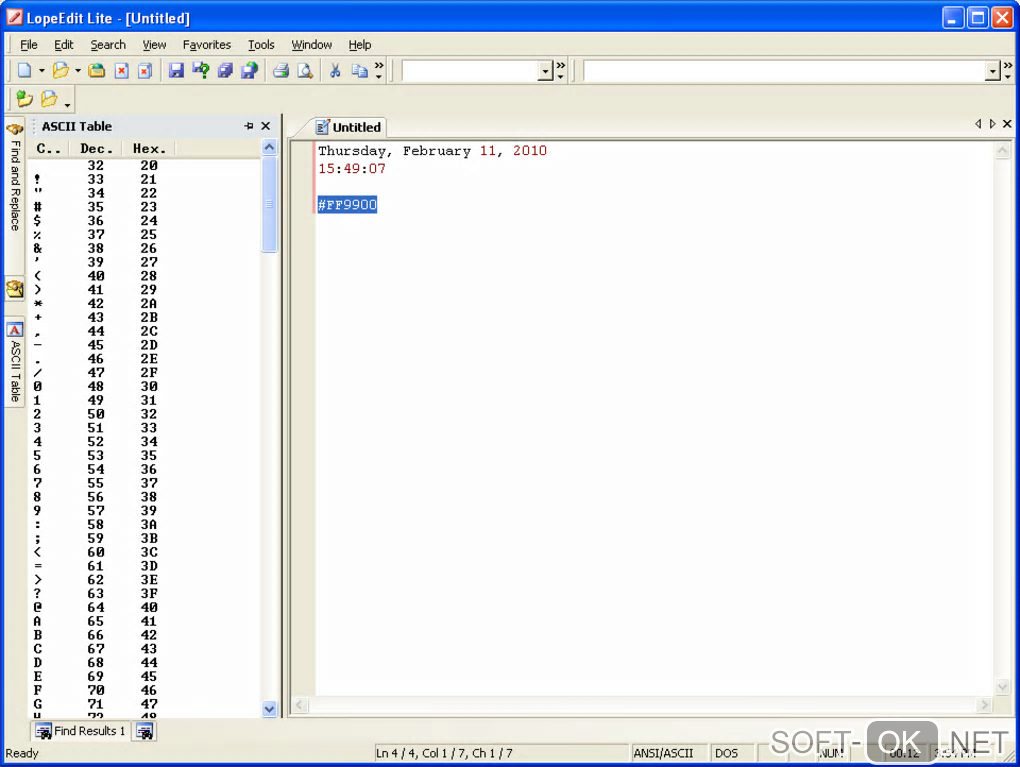1020x767 pixels.
Task: Sort by the C.. column header
Action: 49,149
